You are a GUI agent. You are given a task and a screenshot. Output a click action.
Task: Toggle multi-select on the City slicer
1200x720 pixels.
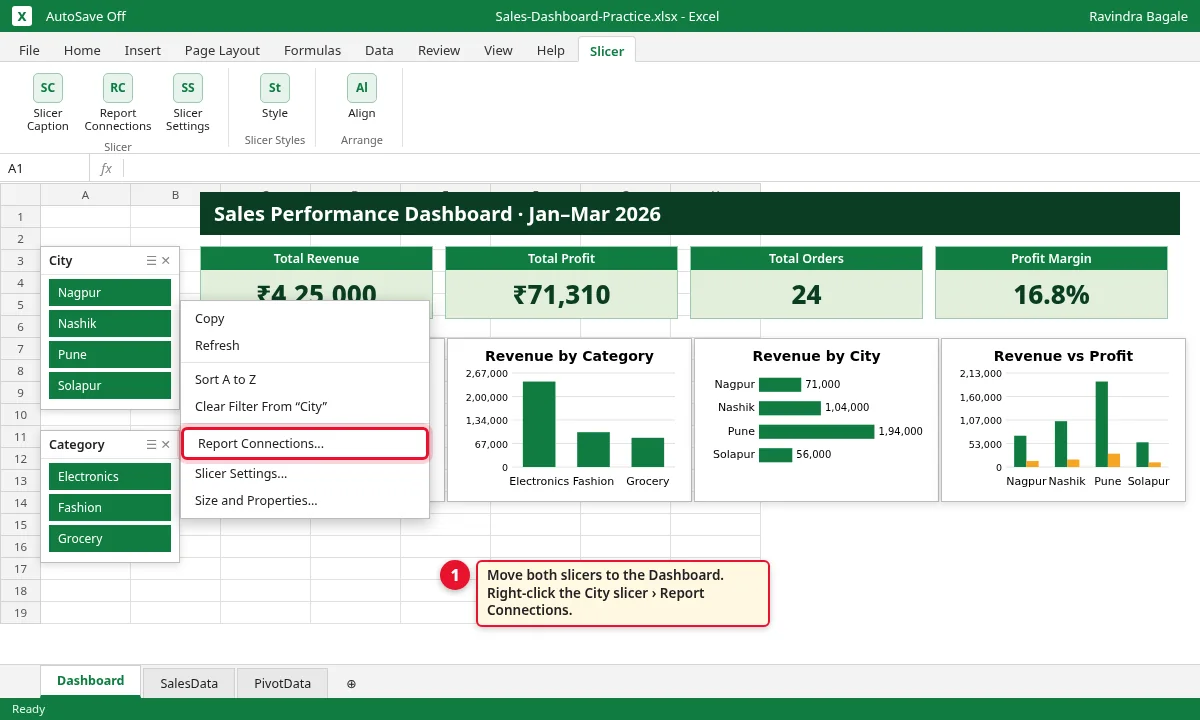coord(151,261)
